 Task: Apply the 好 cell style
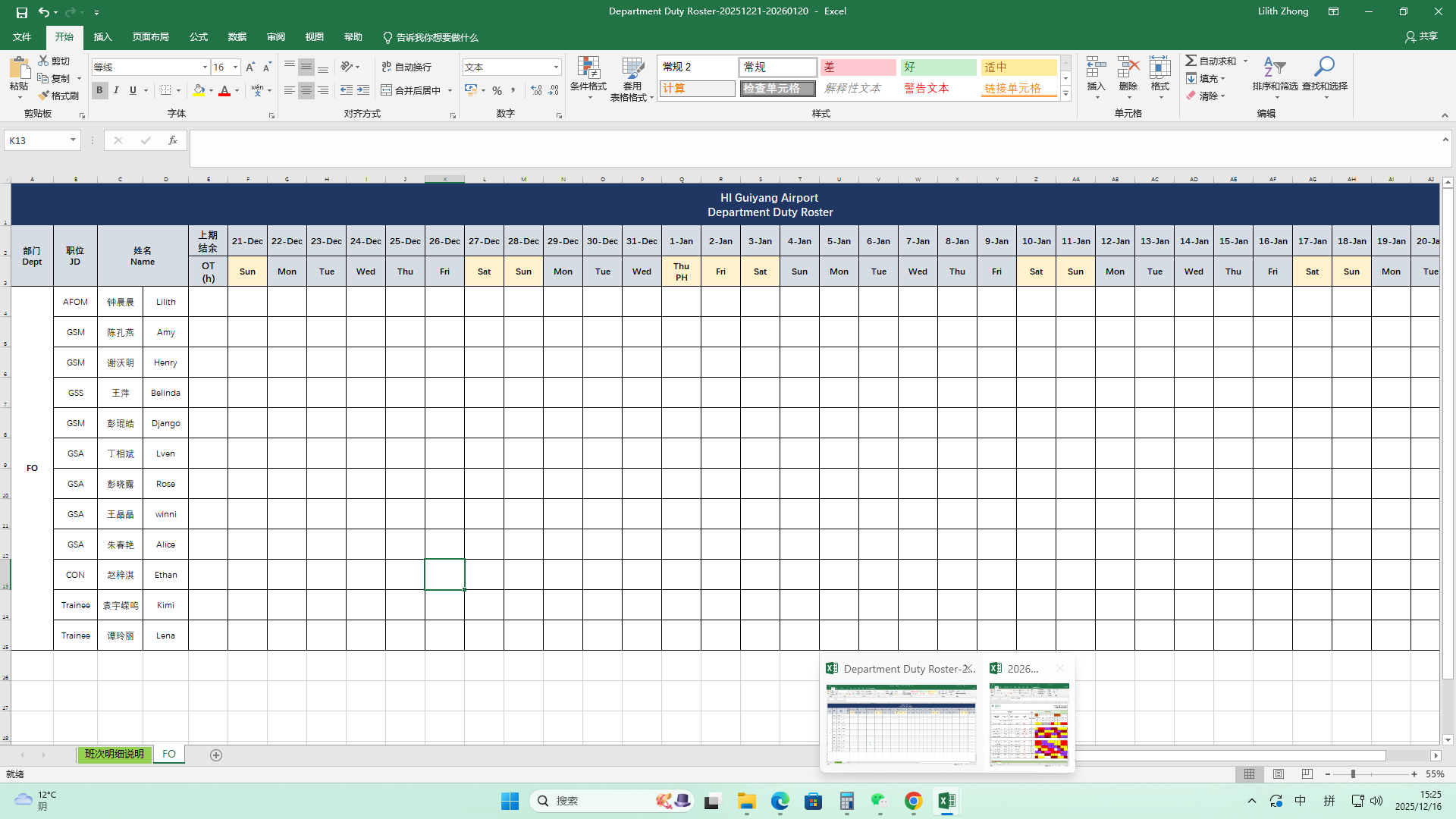938,67
